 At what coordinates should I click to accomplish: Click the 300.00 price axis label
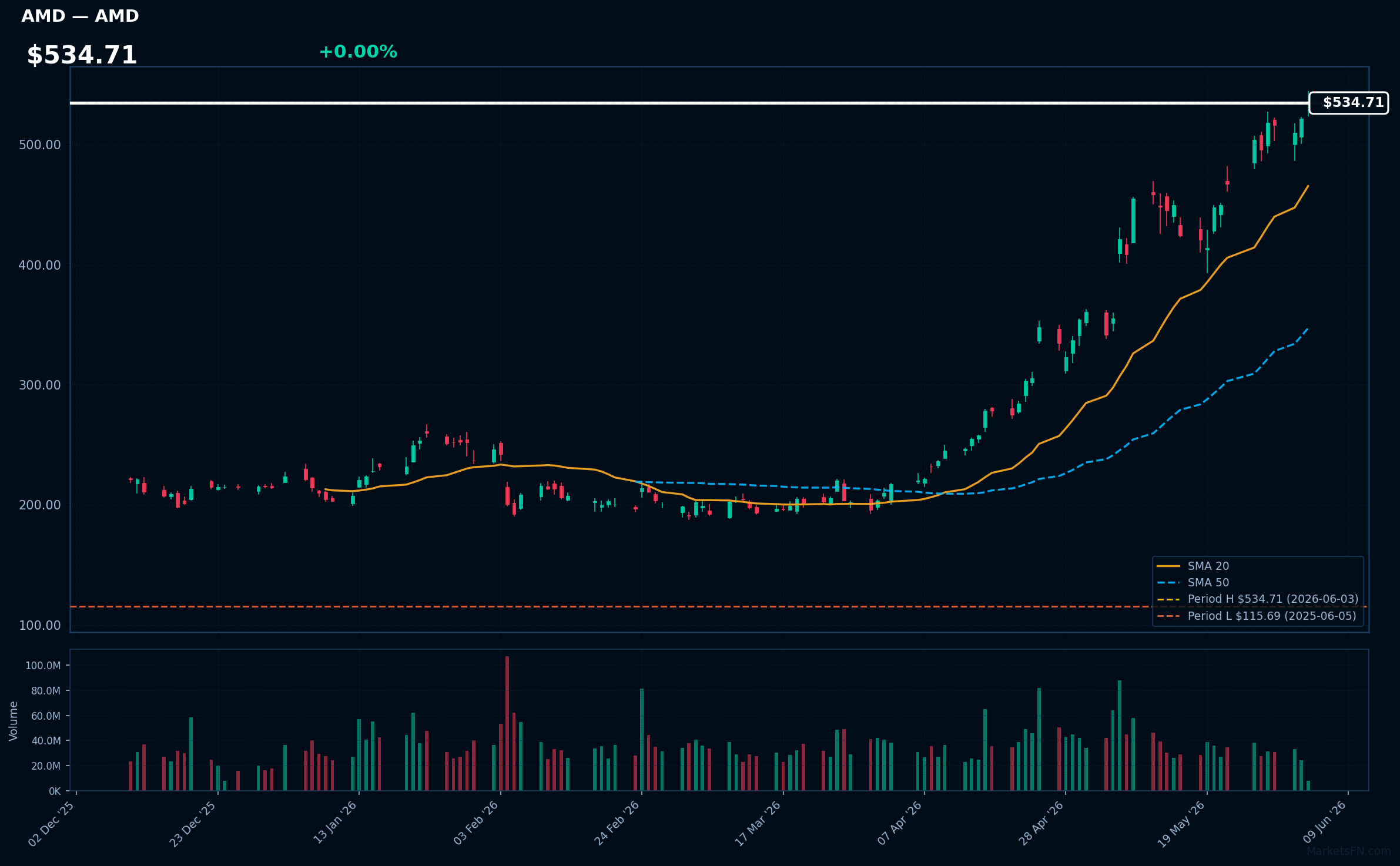pyautogui.click(x=40, y=385)
